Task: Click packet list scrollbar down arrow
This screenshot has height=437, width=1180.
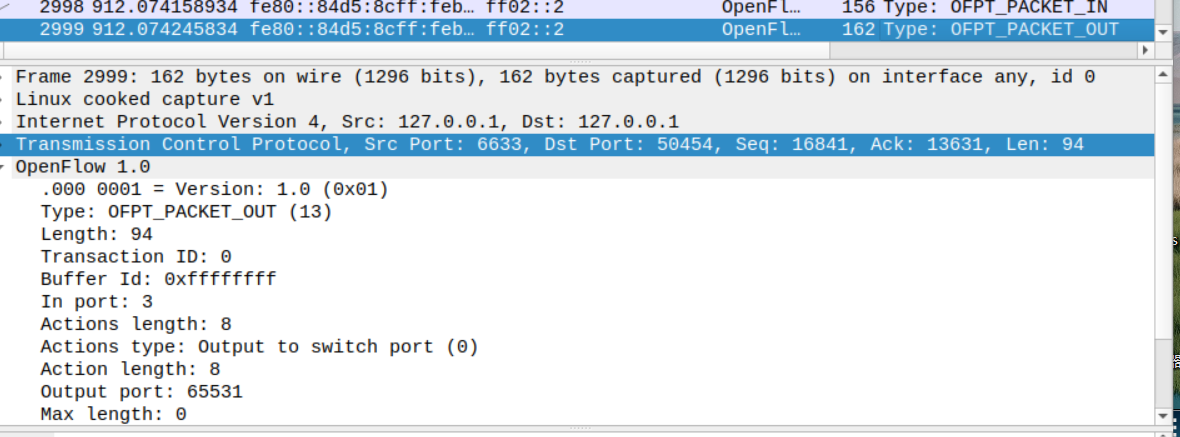Action: point(1162,31)
